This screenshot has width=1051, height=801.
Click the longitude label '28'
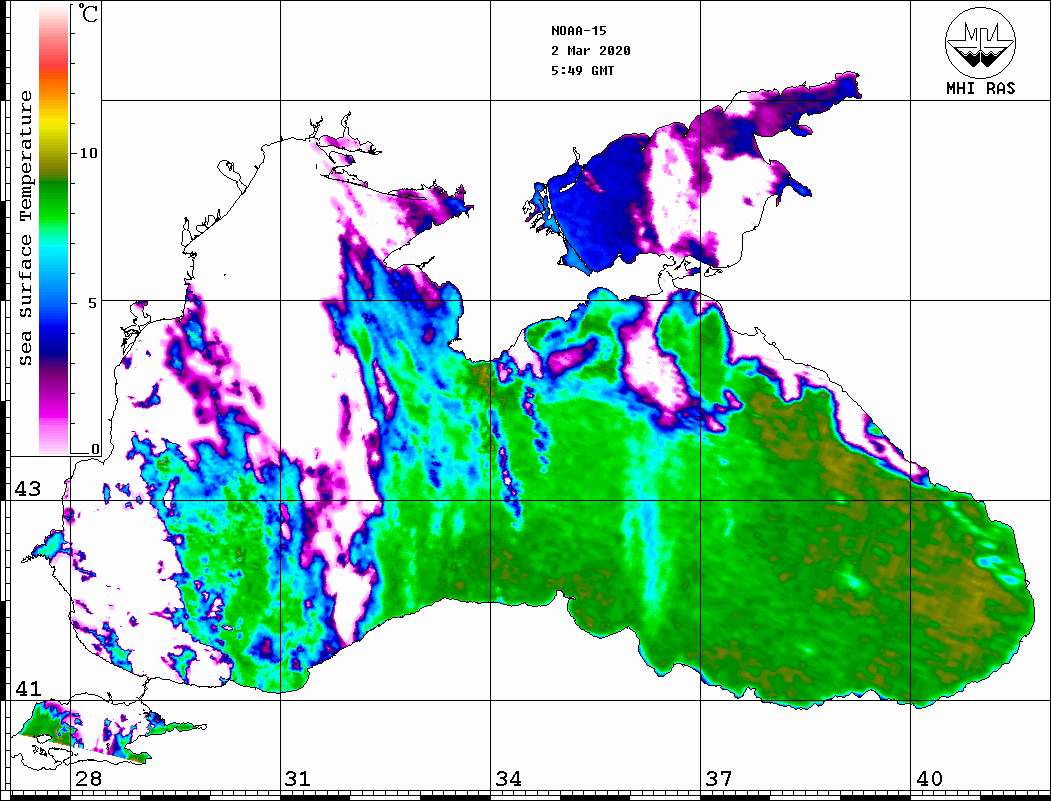(x=89, y=779)
